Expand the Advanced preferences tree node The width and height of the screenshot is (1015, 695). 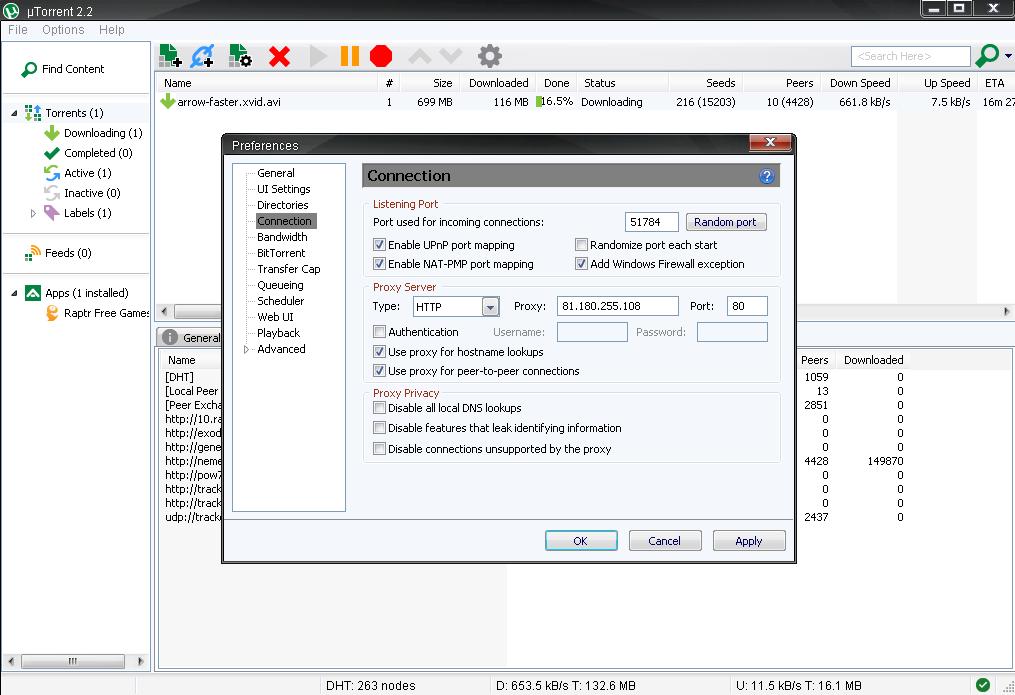(246, 349)
